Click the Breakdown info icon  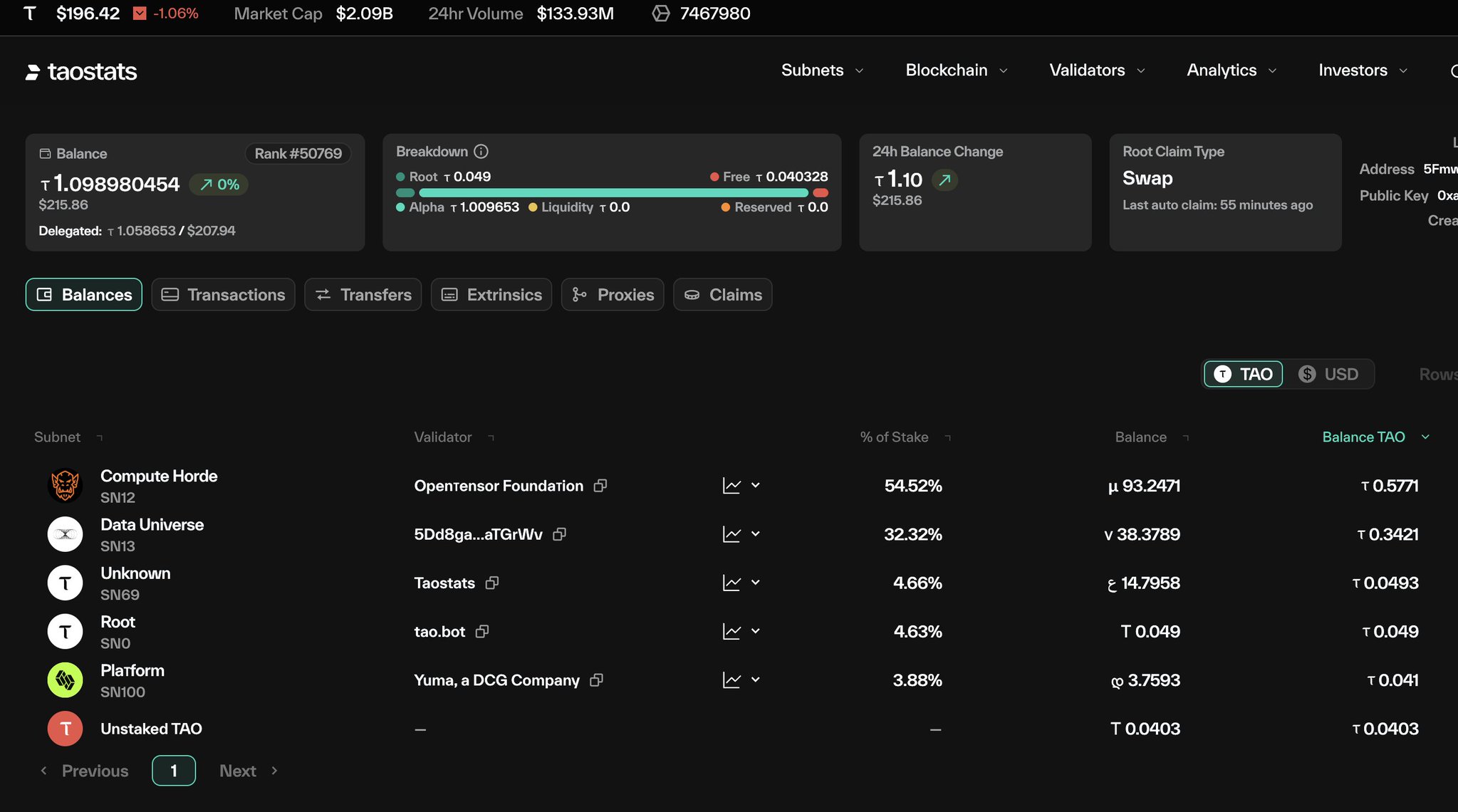(481, 152)
